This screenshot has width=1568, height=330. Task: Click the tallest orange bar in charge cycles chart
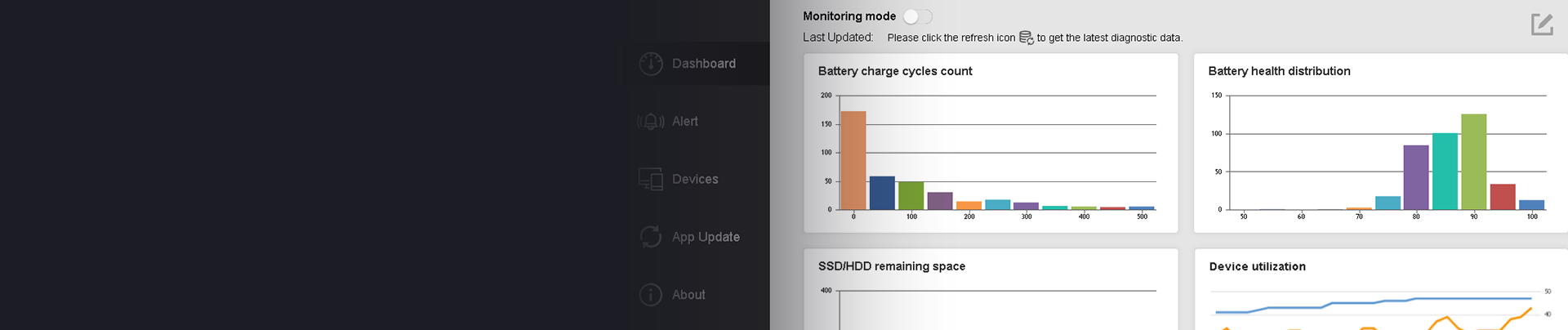tap(853, 160)
